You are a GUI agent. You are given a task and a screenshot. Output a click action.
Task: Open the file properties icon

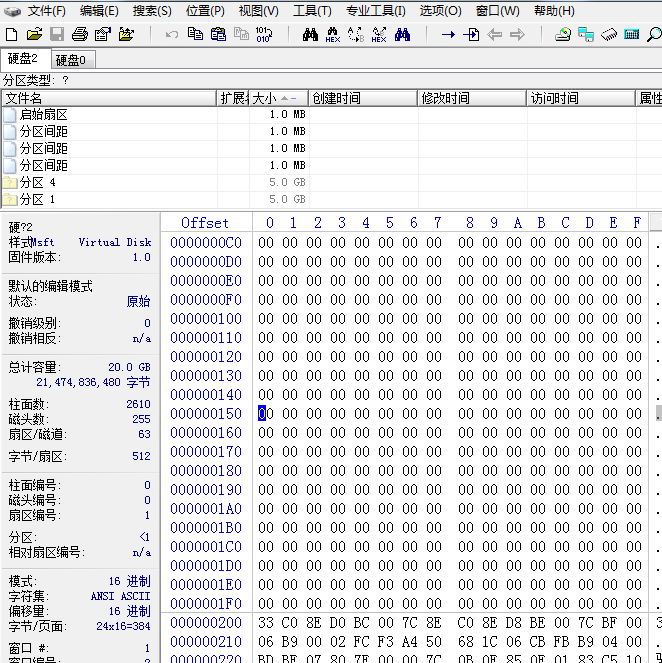[x=102, y=34]
